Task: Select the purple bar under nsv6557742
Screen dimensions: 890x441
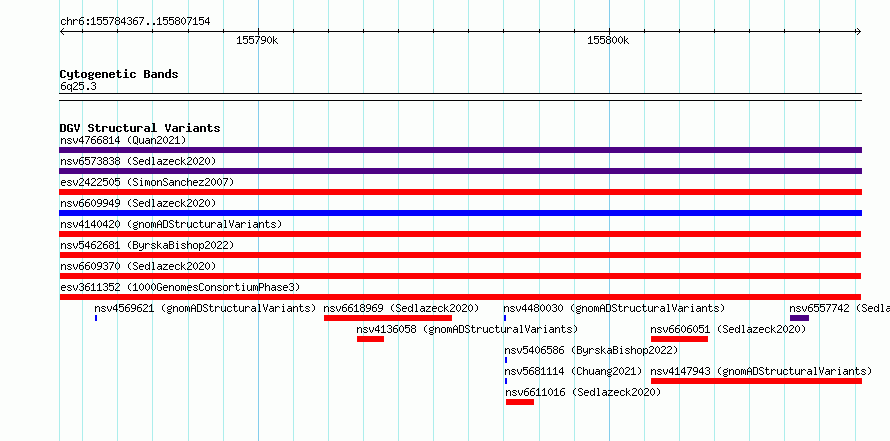Action: coord(799,318)
